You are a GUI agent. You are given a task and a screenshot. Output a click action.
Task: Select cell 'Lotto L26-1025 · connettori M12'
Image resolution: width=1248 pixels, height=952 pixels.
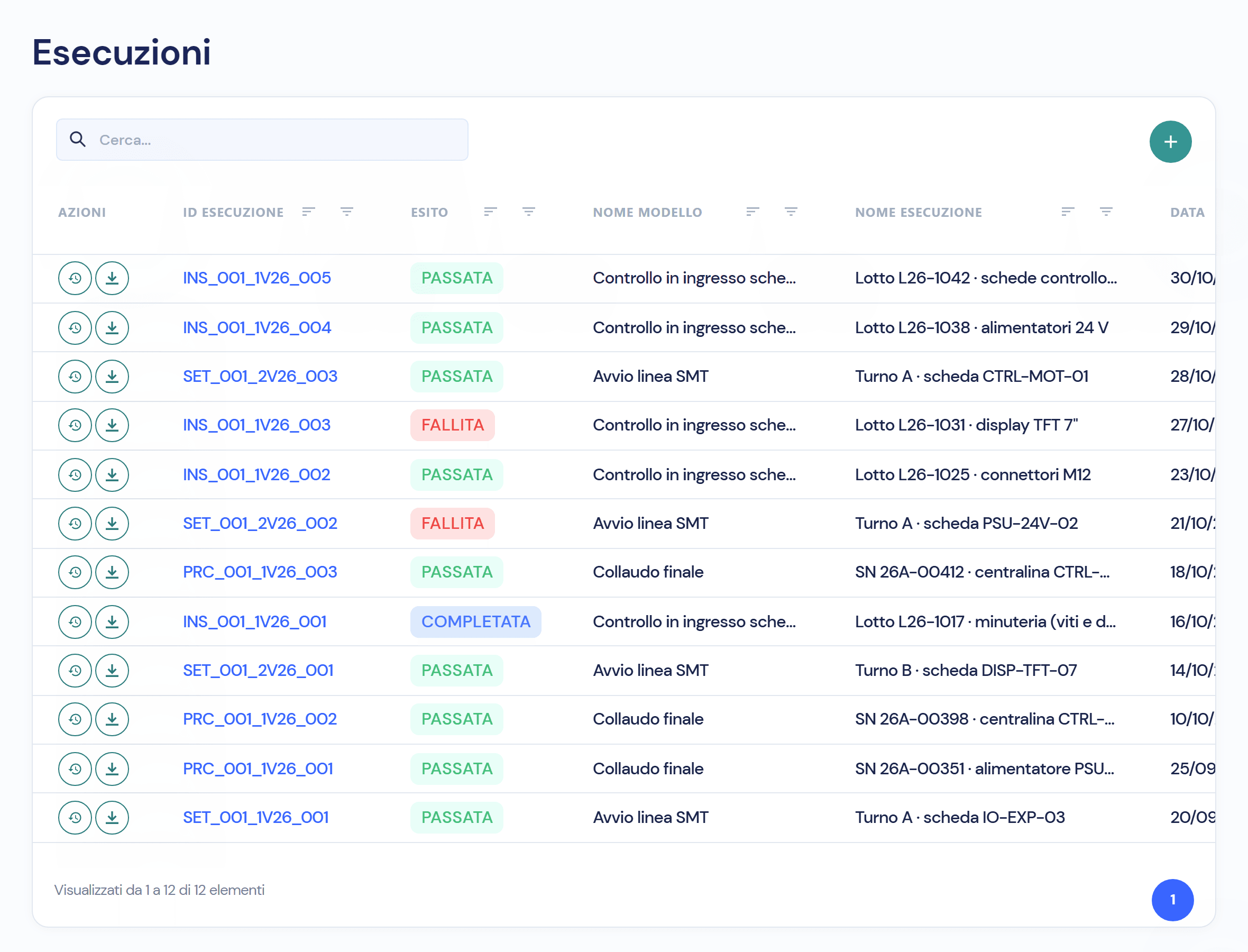[x=972, y=475]
